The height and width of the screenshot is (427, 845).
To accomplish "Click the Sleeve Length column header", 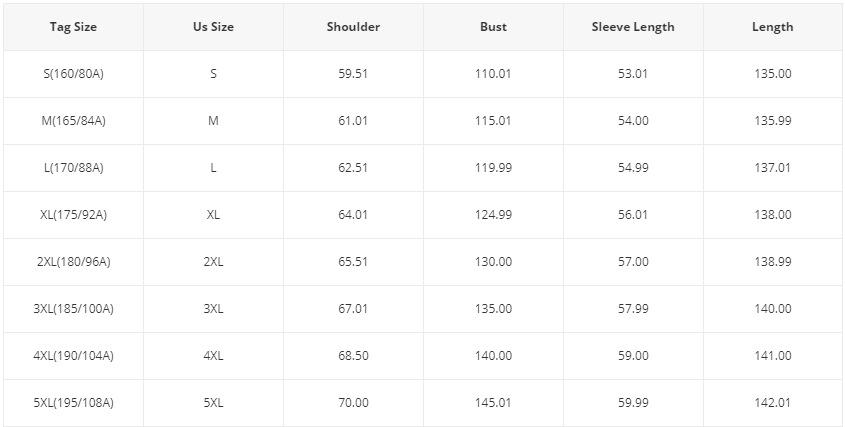I will click(633, 27).
